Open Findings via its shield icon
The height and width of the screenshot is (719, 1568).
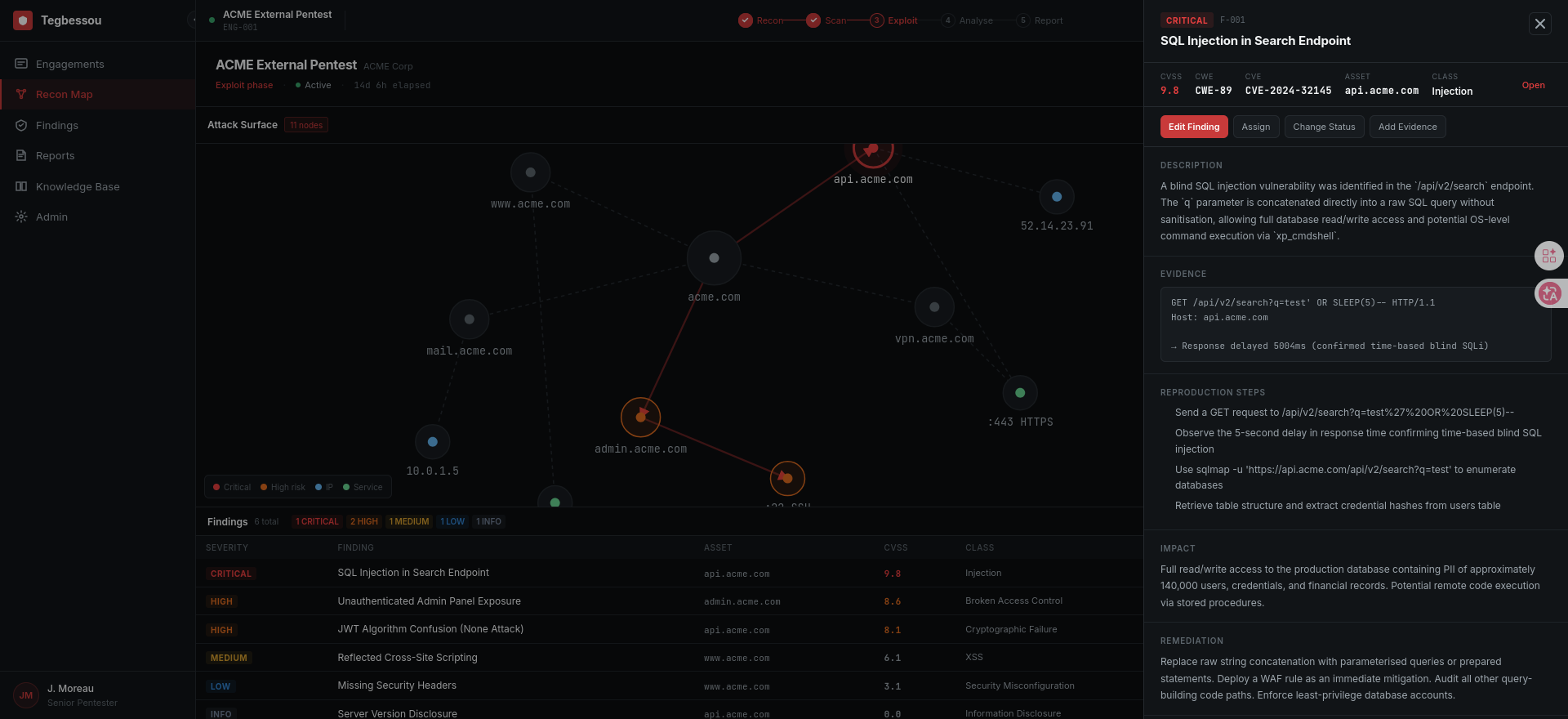[x=21, y=125]
